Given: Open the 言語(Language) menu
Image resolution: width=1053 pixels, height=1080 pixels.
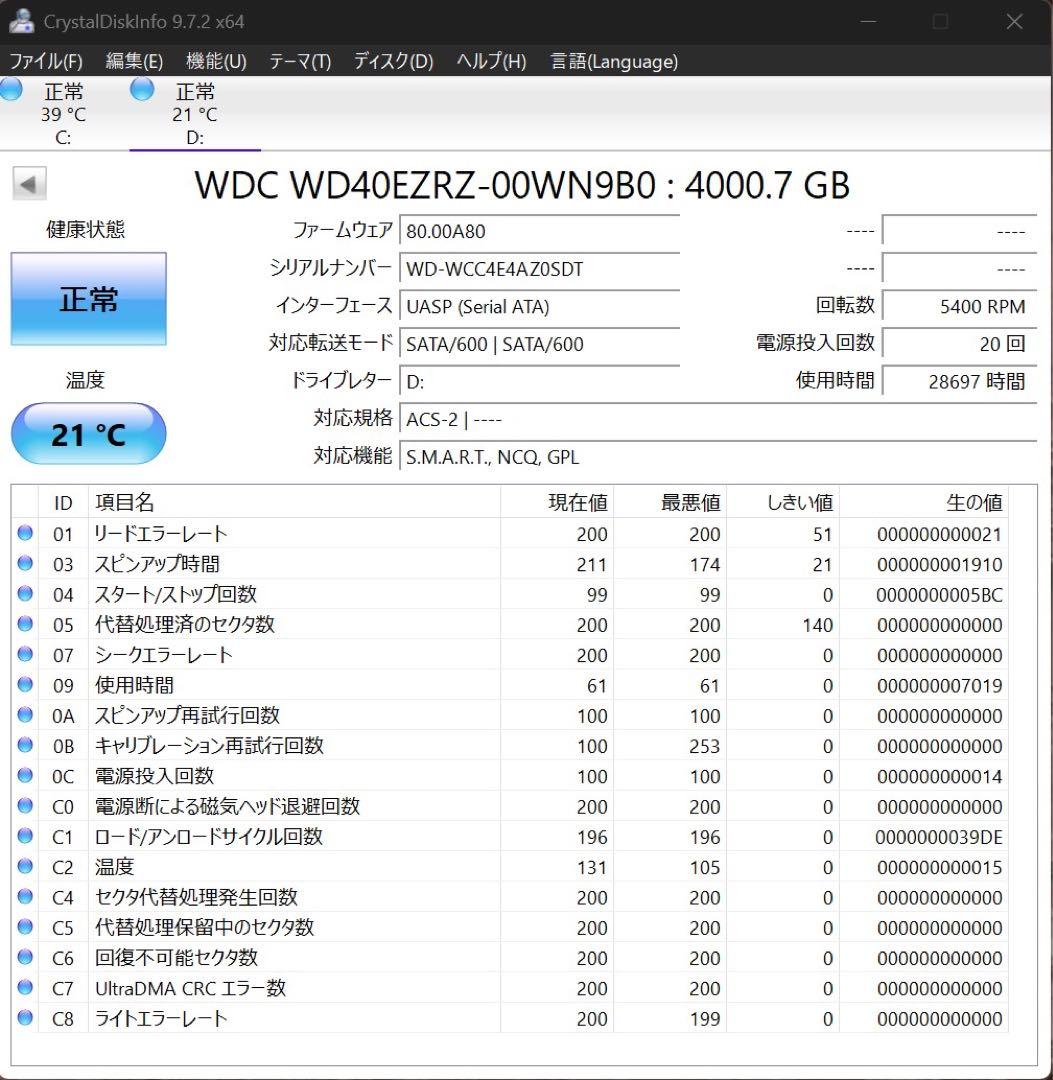Looking at the screenshot, I should tap(611, 61).
